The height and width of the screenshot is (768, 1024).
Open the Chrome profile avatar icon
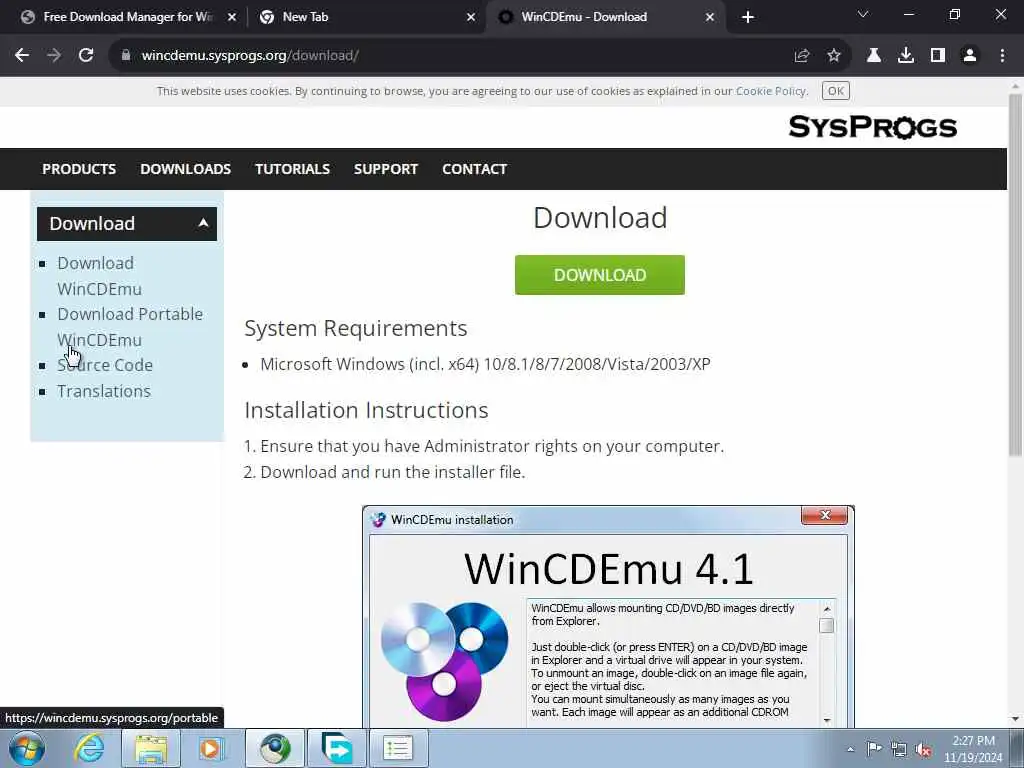click(970, 56)
